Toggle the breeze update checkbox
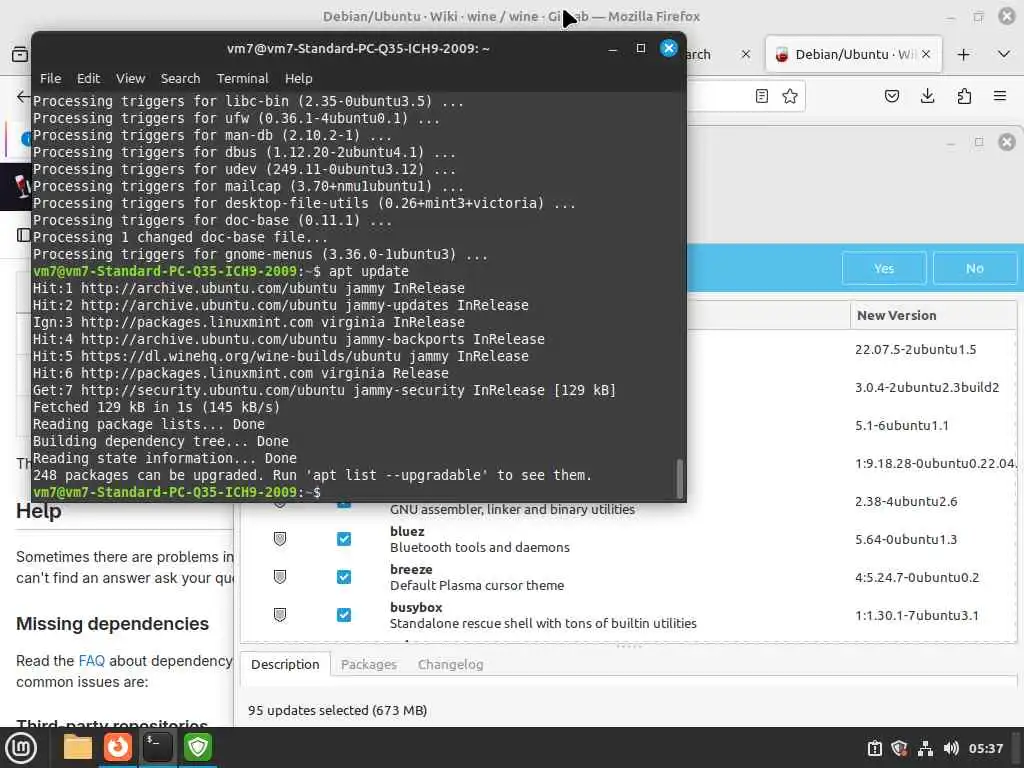The width and height of the screenshot is (1024, 768). coord(344,577)
